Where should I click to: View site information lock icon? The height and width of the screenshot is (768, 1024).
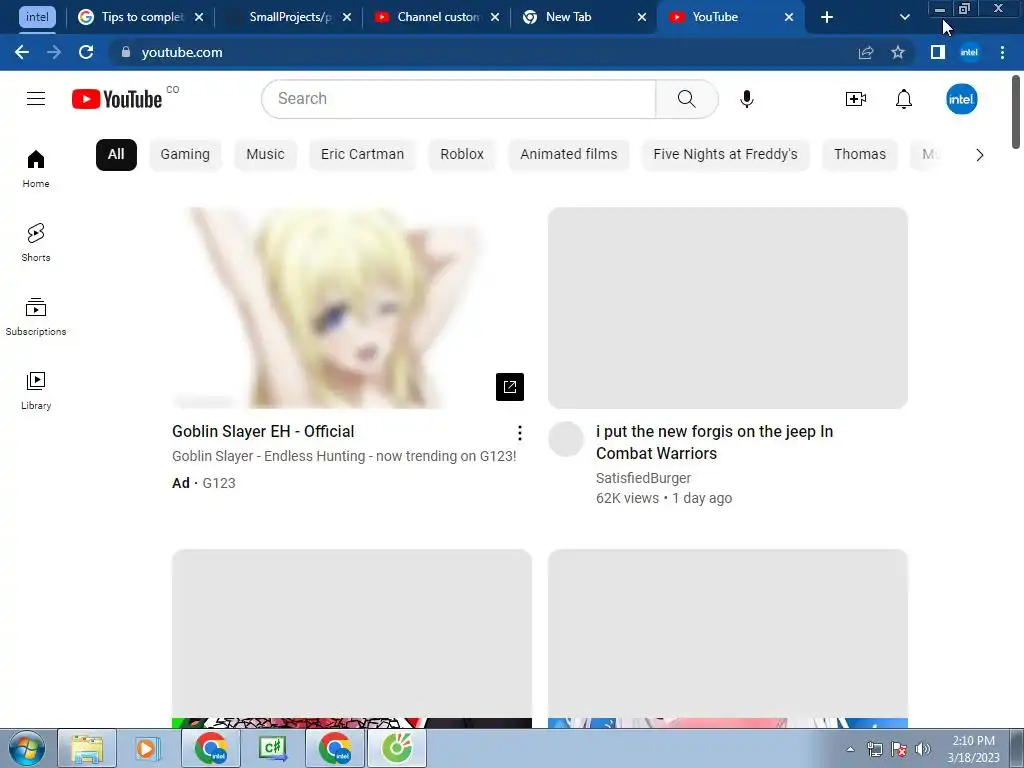125,52
